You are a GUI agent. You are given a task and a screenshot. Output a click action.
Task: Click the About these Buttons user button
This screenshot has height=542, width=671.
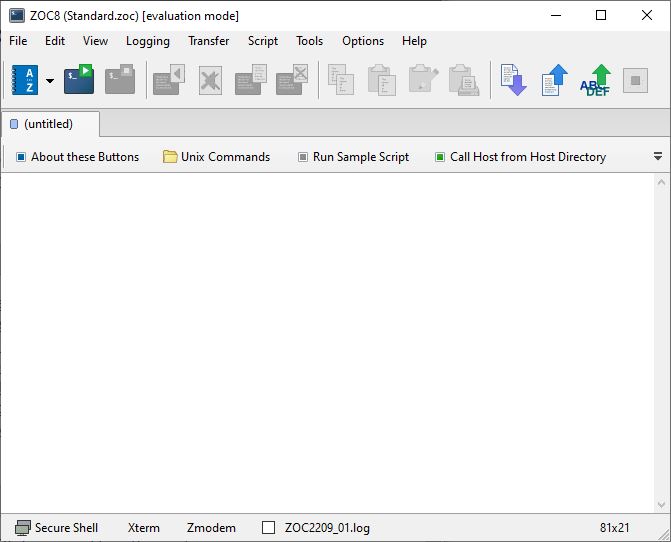coord(77,157)
